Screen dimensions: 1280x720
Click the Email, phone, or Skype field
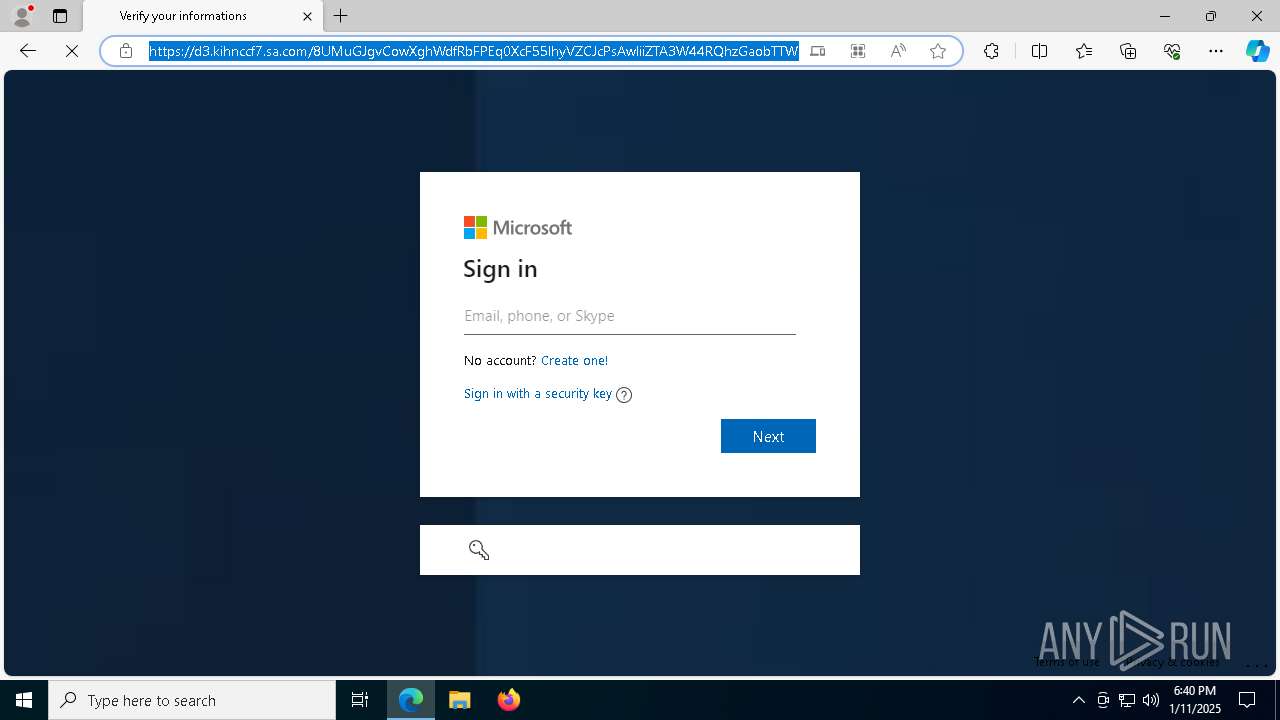click(x=630, y=316)
